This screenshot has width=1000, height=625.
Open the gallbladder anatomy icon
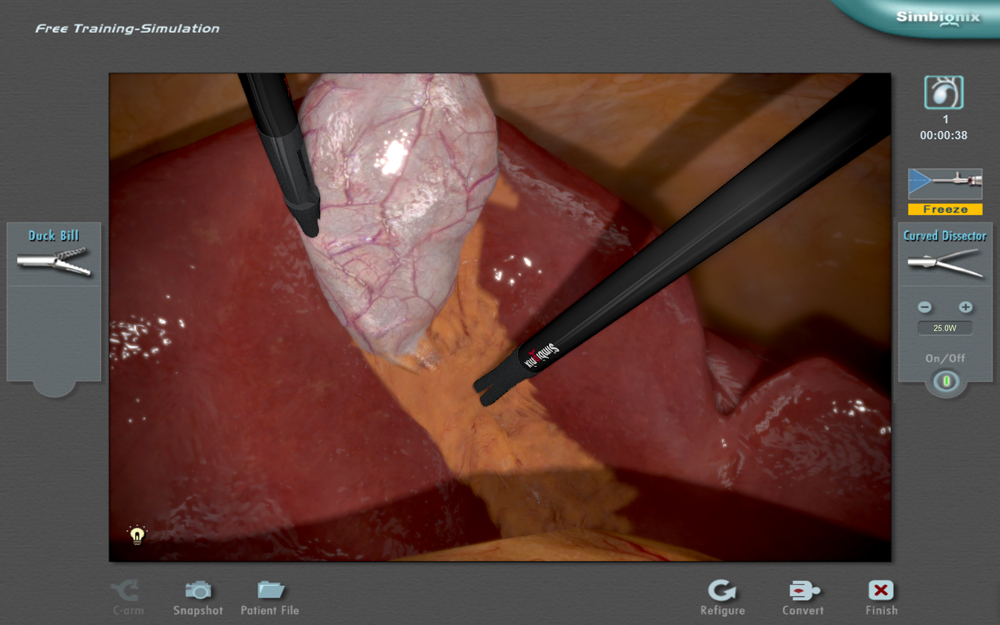click(944, 93)
